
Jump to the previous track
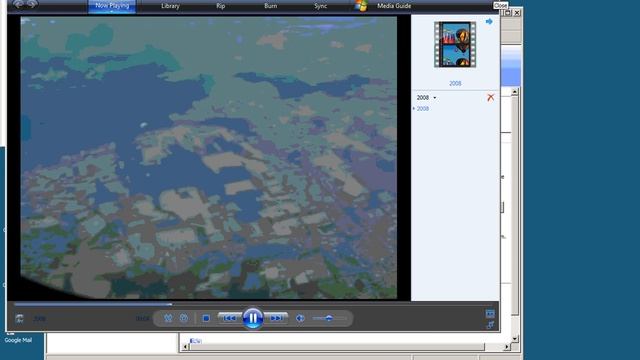pos(230,318)
